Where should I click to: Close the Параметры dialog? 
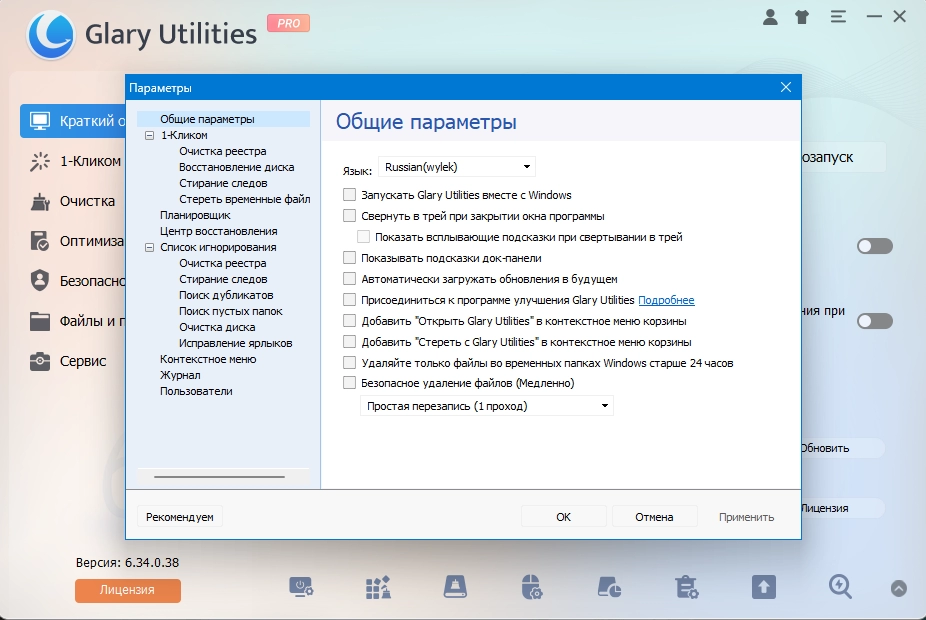pyautogui.click(x=786, y=87)
